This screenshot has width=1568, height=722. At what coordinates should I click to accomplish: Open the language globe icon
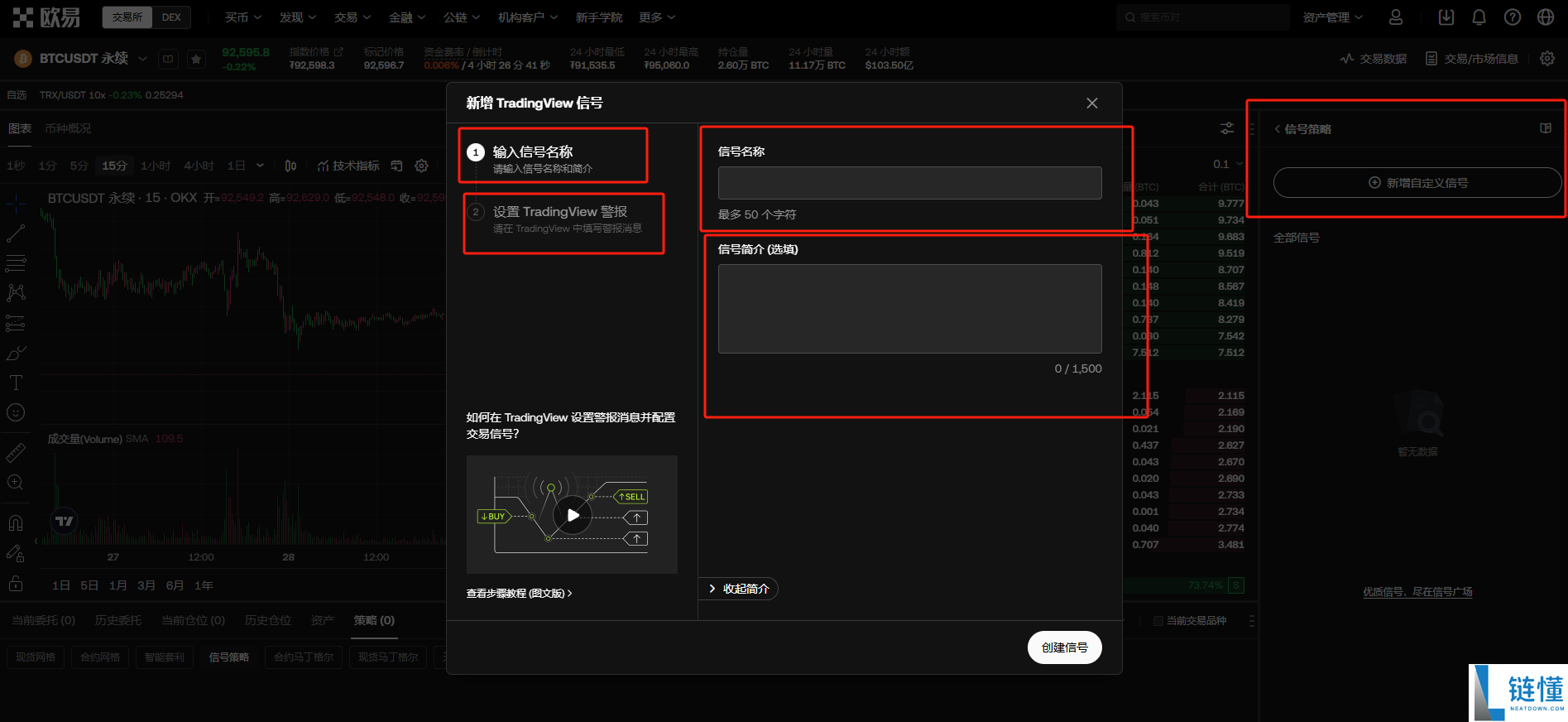(1546, 17)
